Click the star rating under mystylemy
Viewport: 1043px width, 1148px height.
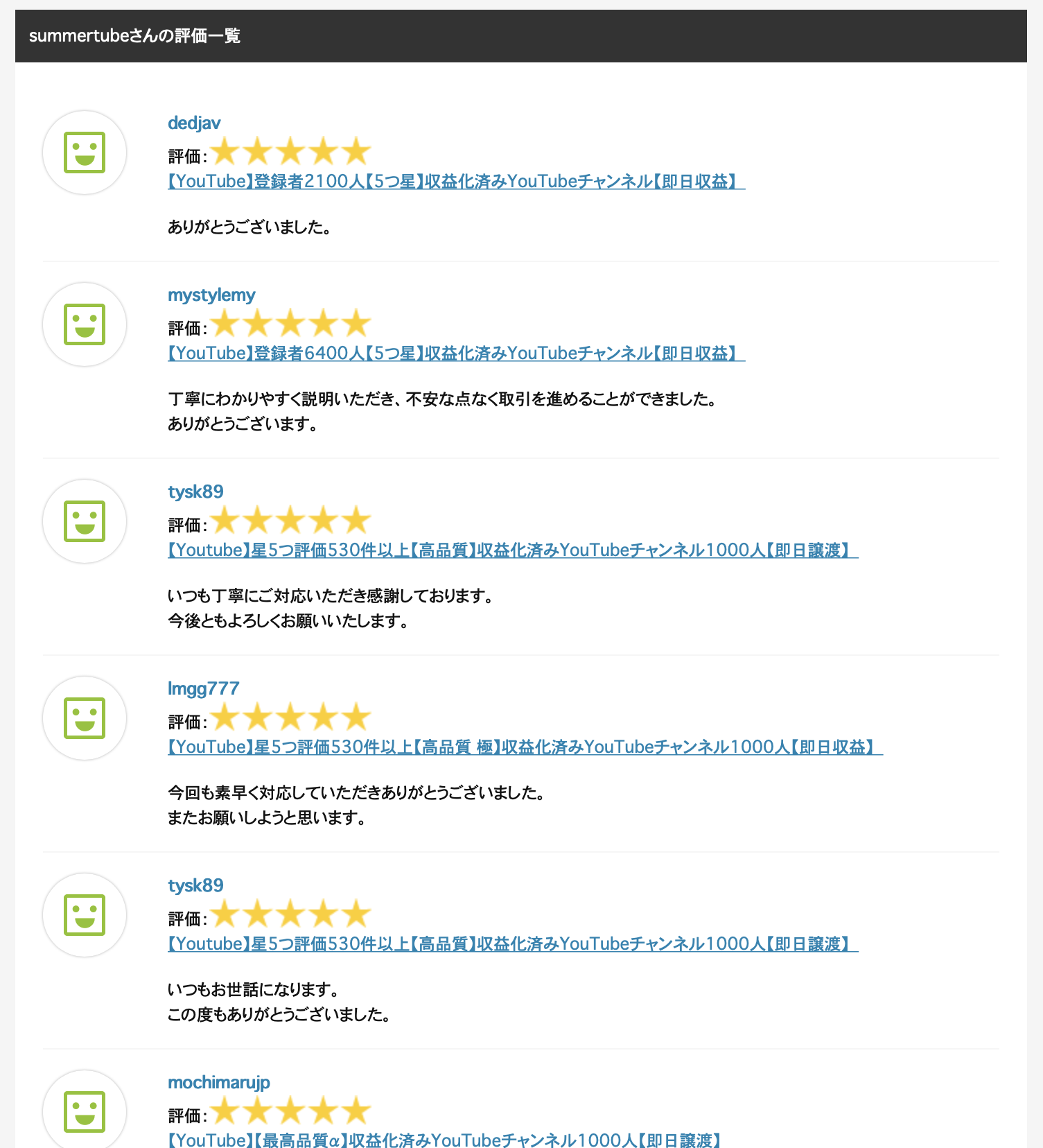(290, 324)
